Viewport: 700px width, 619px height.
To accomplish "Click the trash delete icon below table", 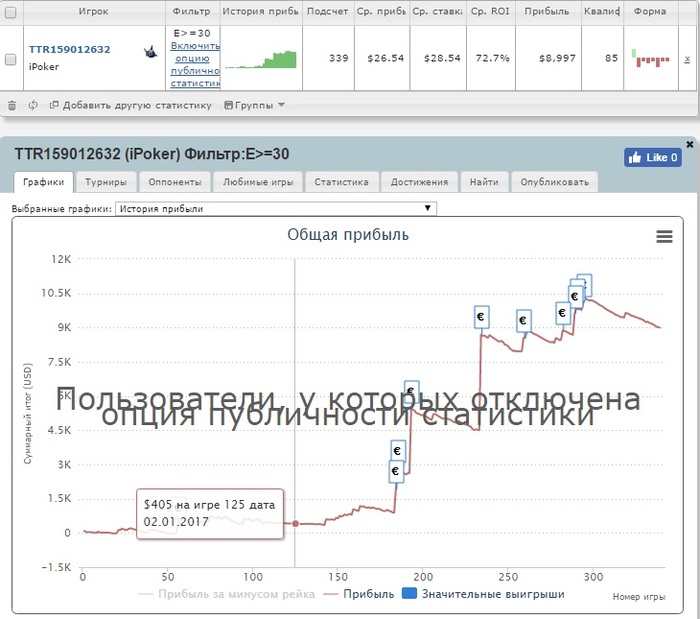I will click(x=12, y=105).
